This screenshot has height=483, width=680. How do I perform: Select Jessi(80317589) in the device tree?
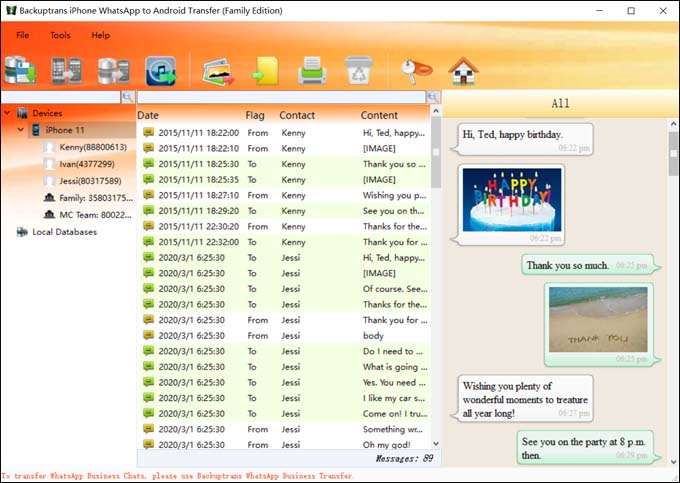tap(90, 181)
